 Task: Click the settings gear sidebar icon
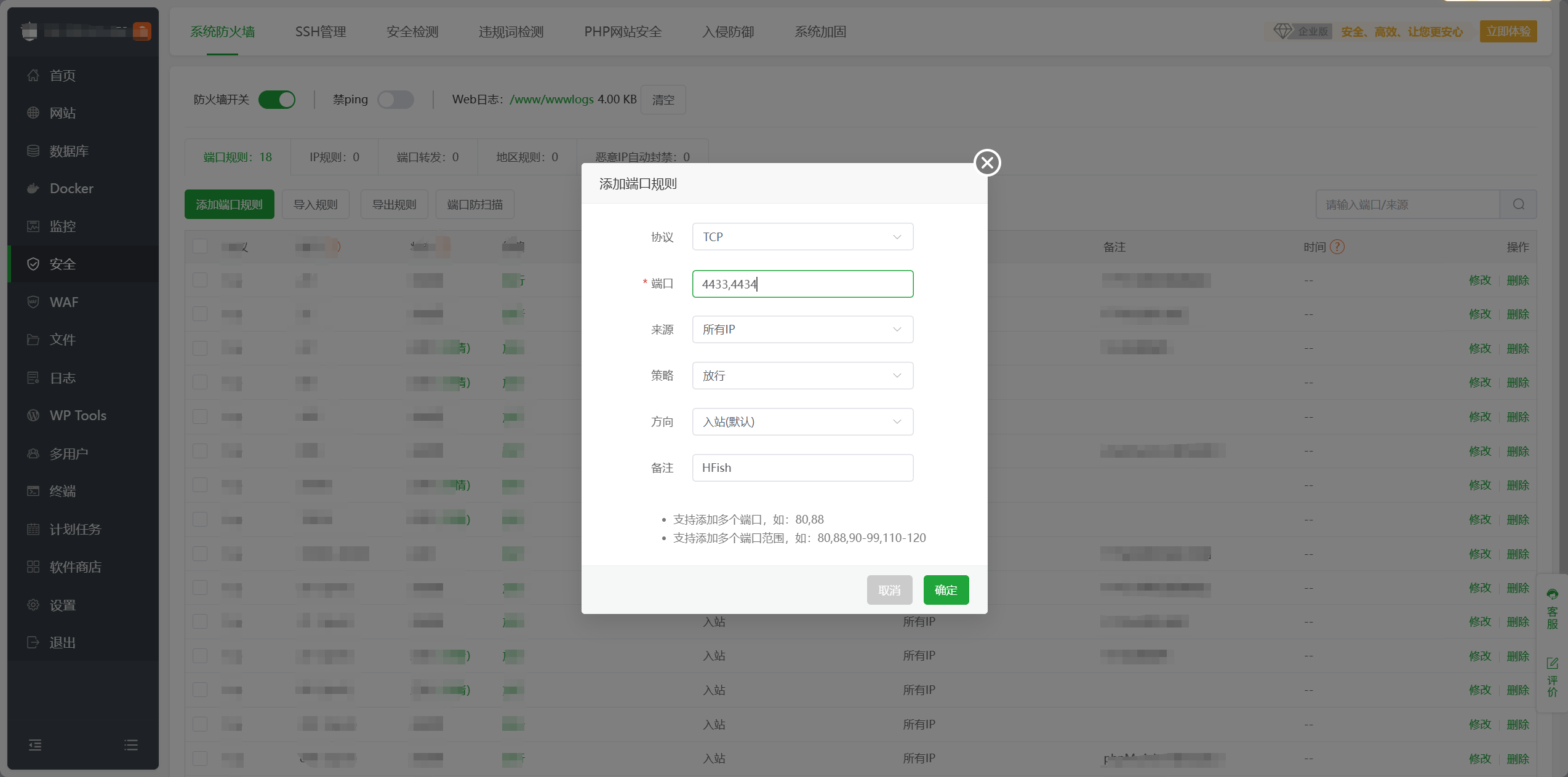[33, 605]
